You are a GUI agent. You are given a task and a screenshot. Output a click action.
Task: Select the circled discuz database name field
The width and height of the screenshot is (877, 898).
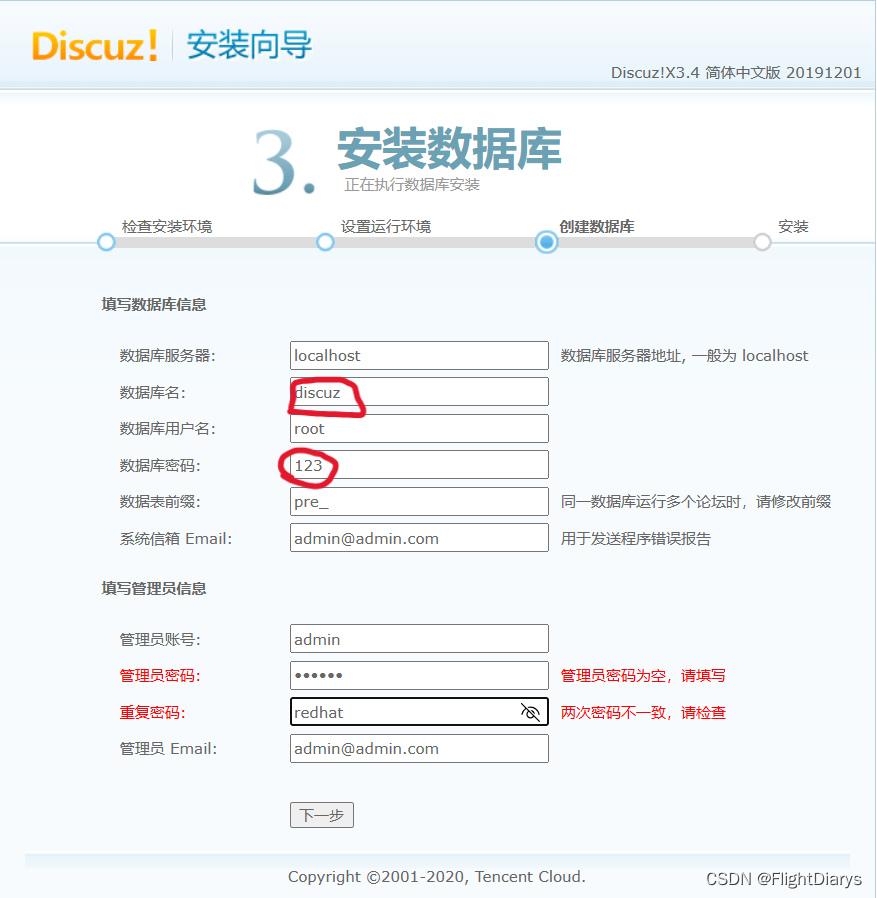click(419, 391)
